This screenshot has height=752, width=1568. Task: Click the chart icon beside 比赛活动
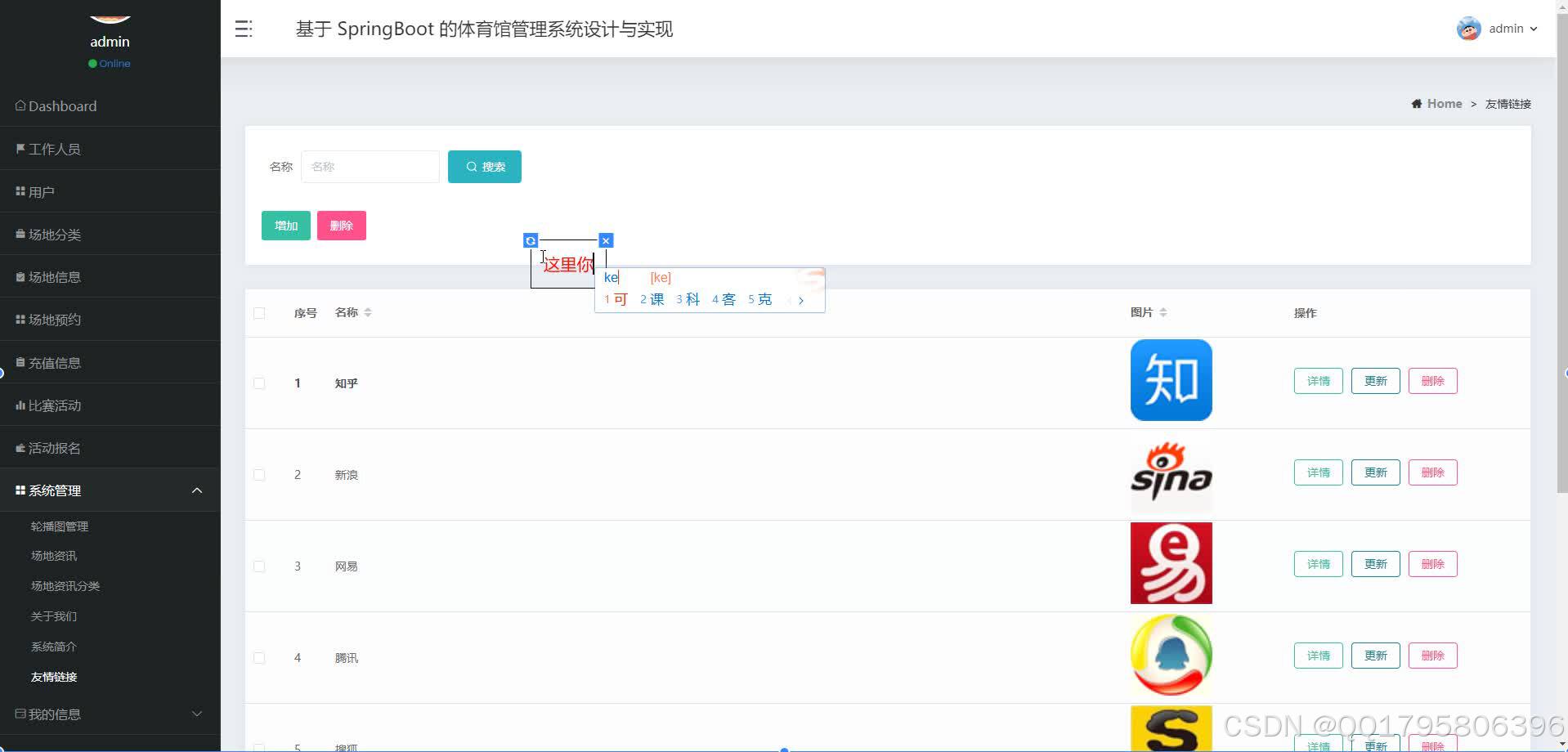tap(20, 405)
